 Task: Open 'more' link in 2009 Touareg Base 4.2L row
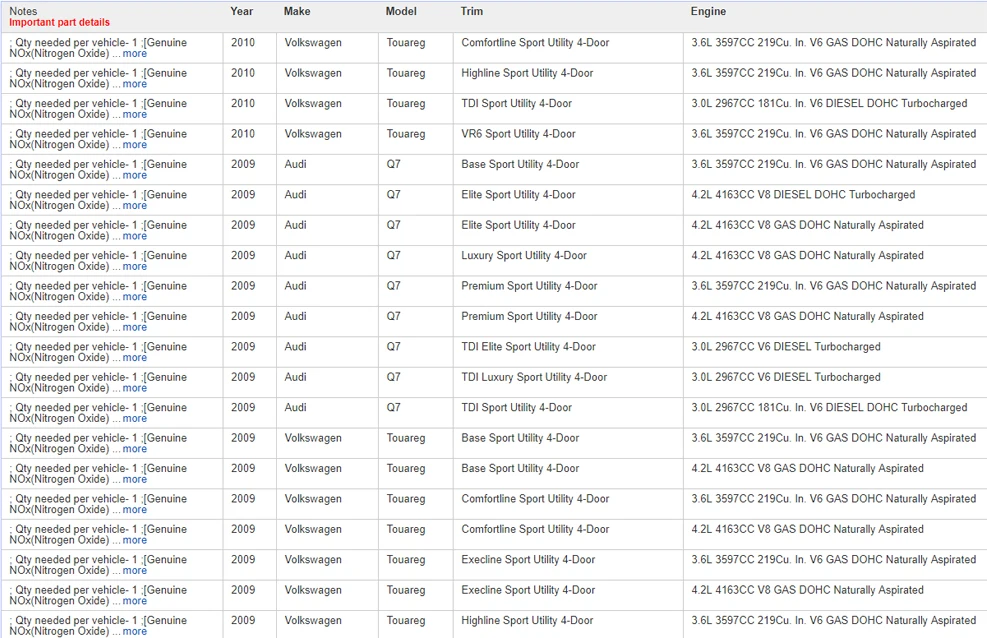(x=135, y=479)
